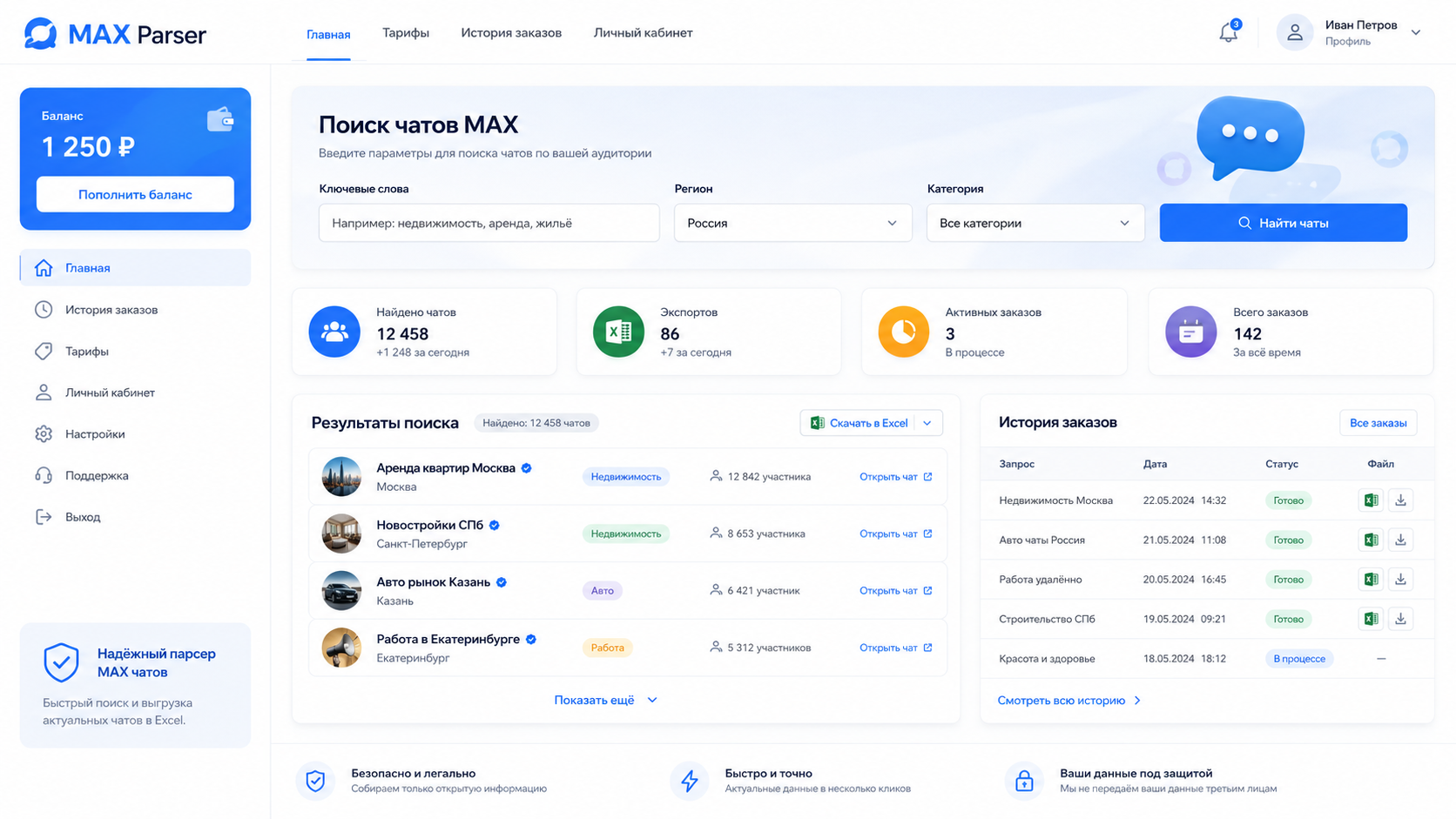The width and height of the screenshot is (1456, 819).
Task: Click the Найти чаты search button
Action: [1283, 223]
